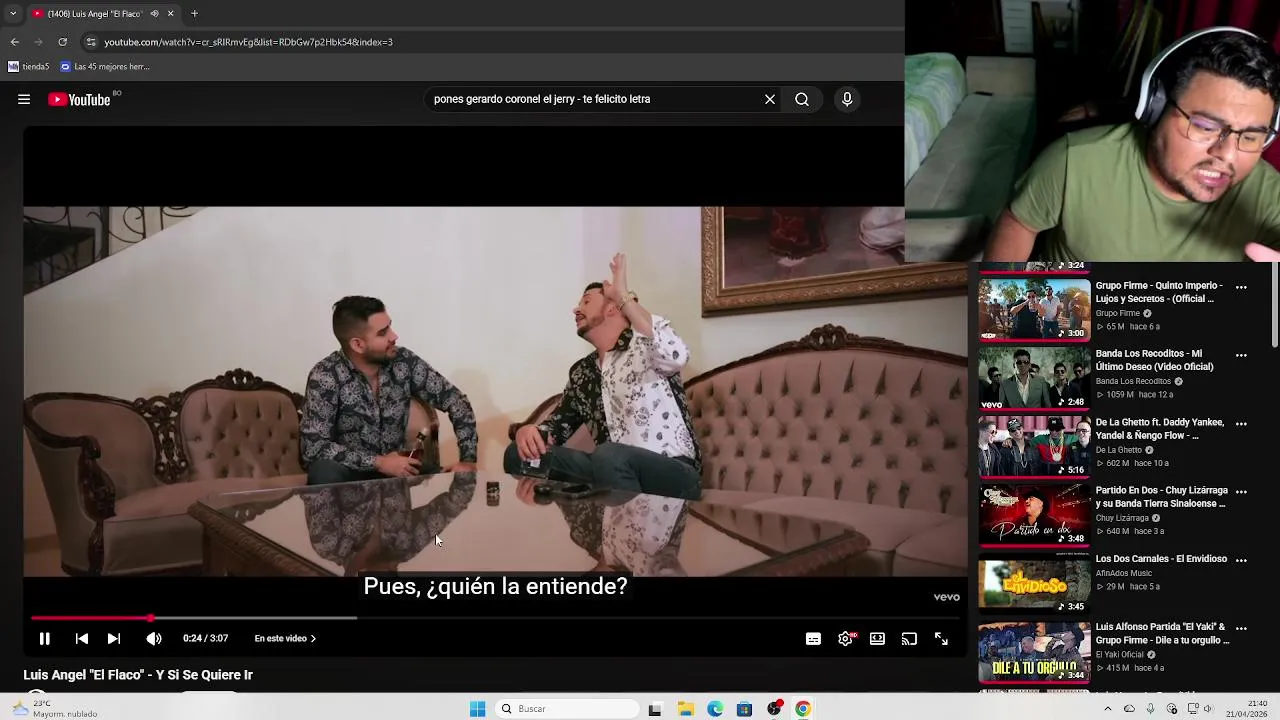
Task: Reload the YouTube page
Action: pos(62,42)
